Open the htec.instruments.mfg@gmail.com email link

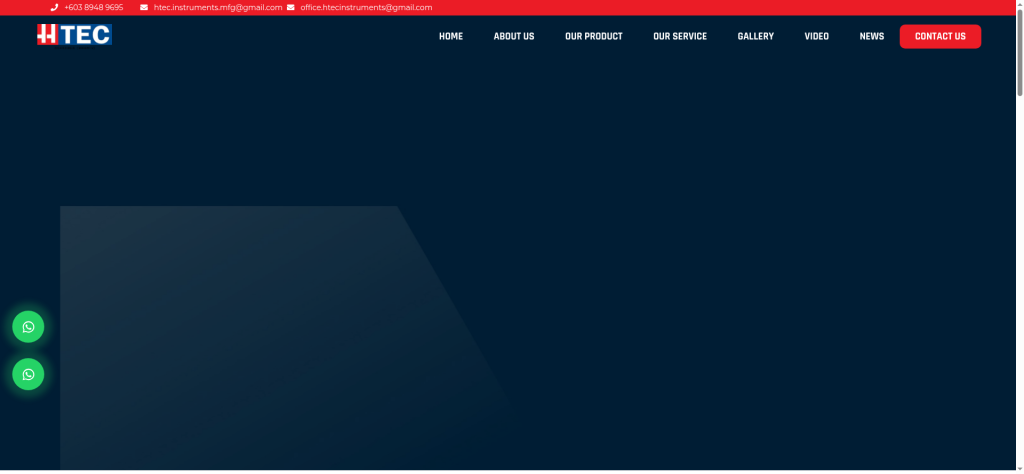pyautogui.click(x=217, y=7)
